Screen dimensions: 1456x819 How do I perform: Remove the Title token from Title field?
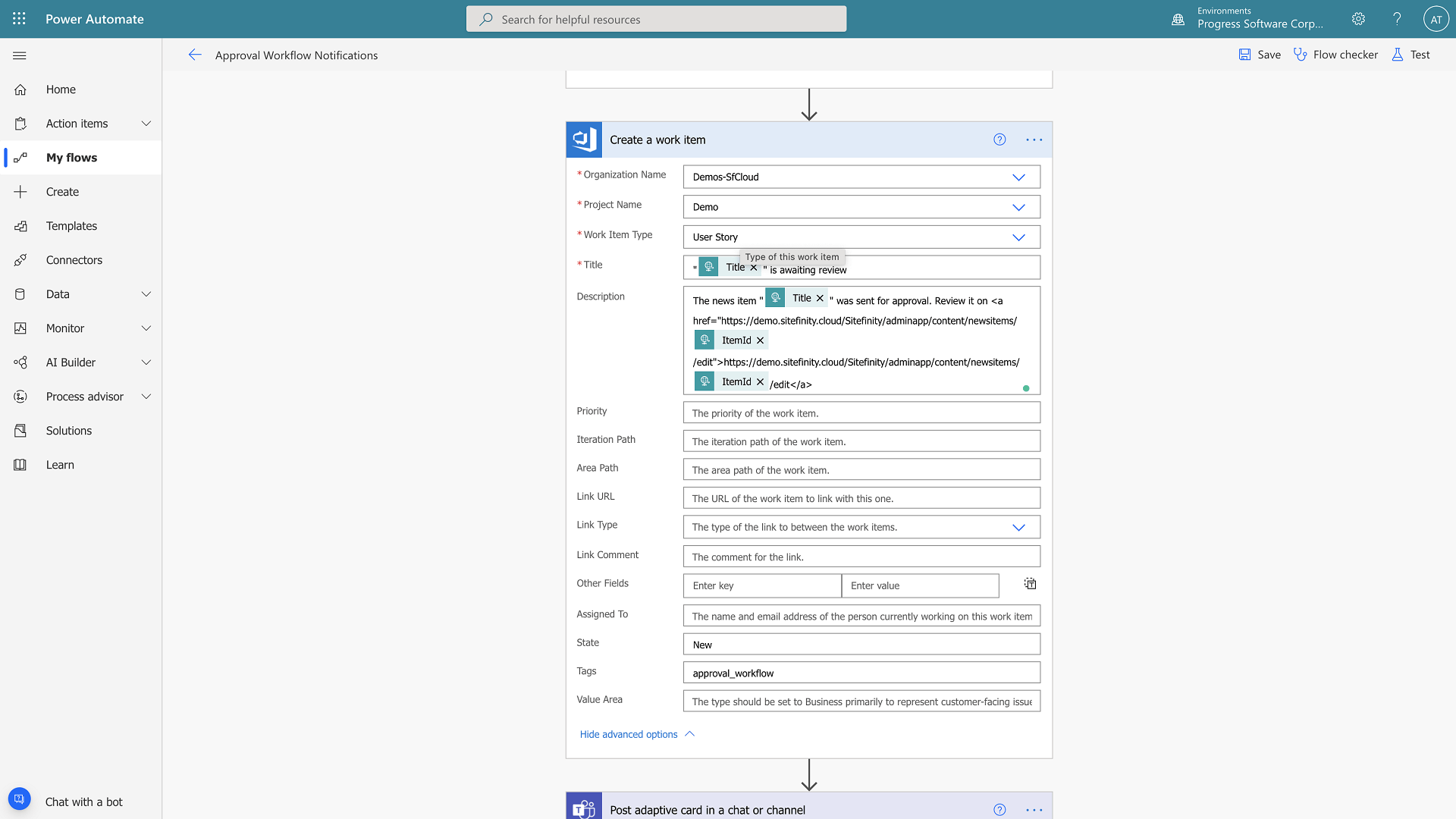754,268
